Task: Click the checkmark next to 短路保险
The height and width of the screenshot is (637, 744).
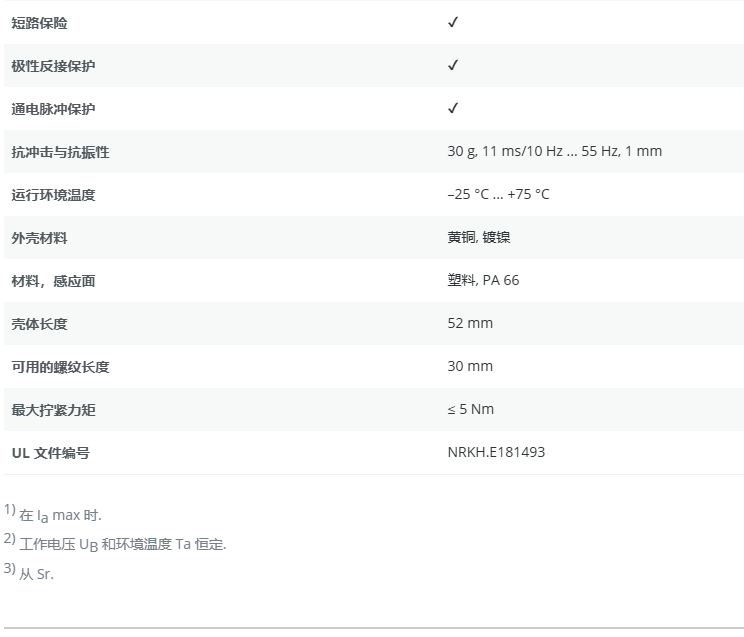Action: point(453,22)
